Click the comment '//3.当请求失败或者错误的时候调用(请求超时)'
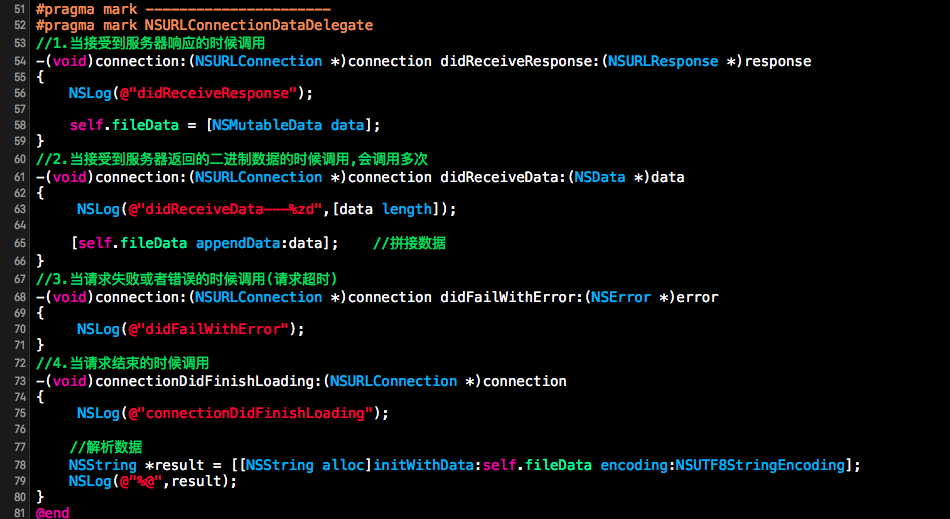 [187, 279]
